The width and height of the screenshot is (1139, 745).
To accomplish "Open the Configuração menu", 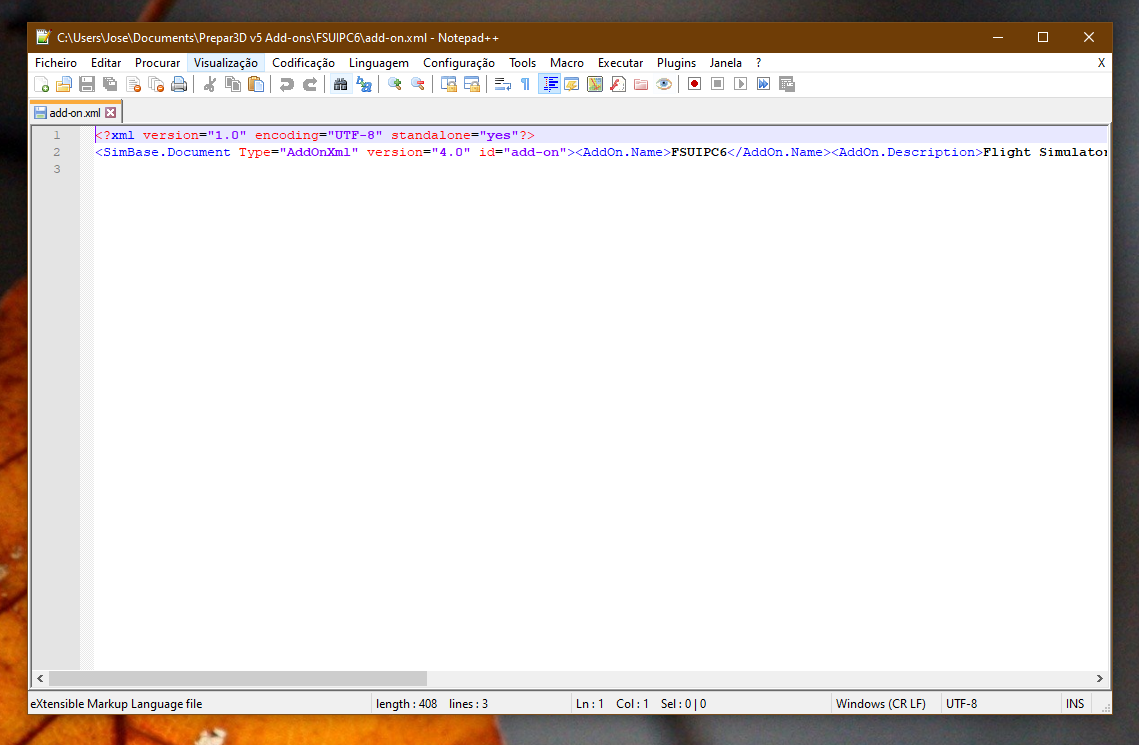I will (x=459, y=63).
